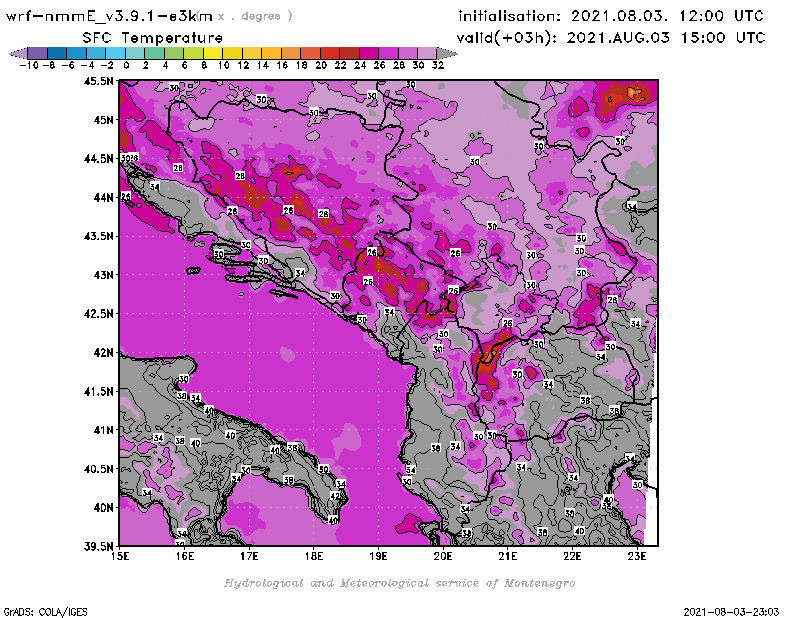Select the magenta swatch between 24 and 26
This screenshot has height=618, width=800.
368,54
